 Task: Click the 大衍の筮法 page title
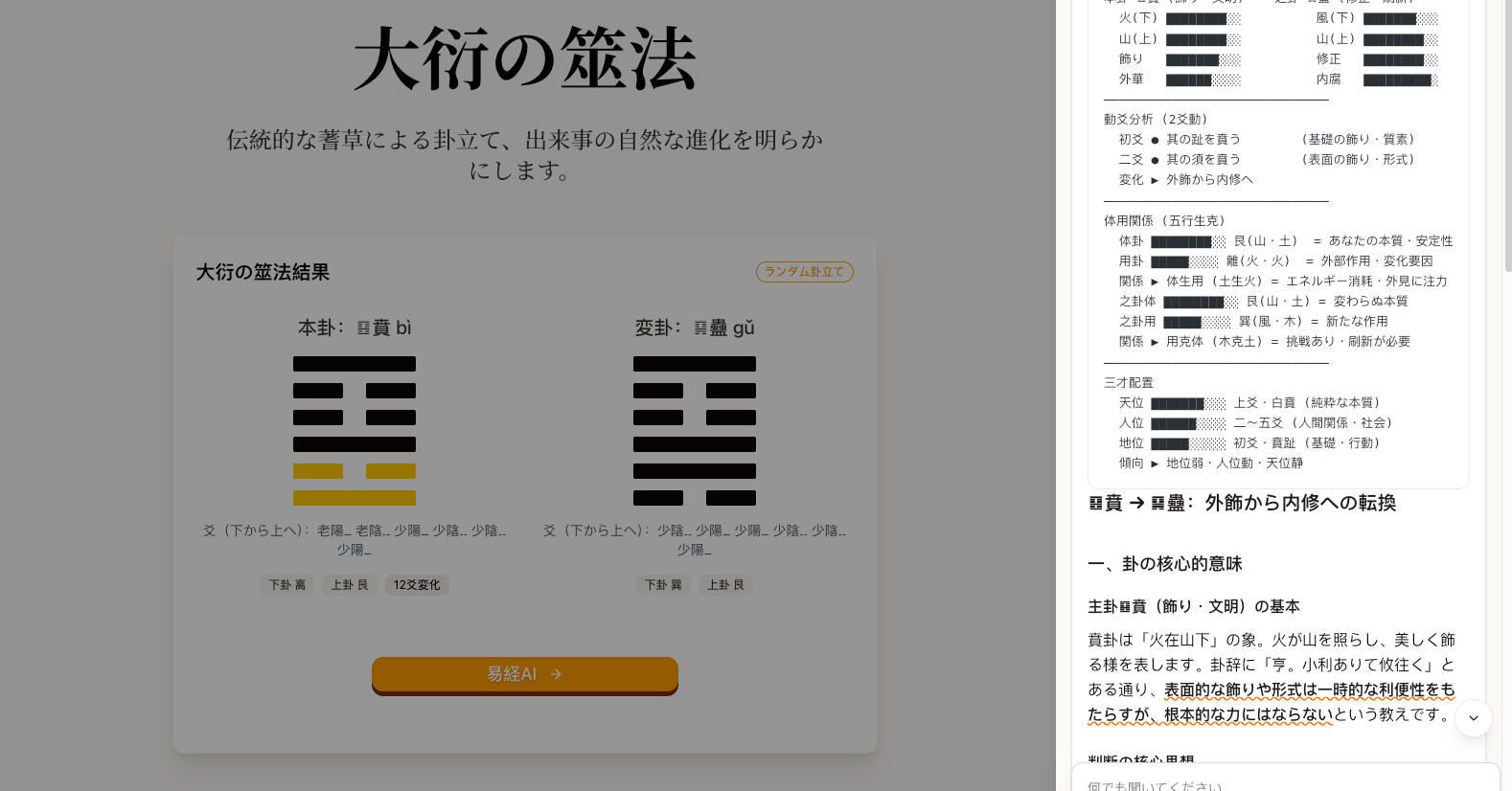pos(525,59)
